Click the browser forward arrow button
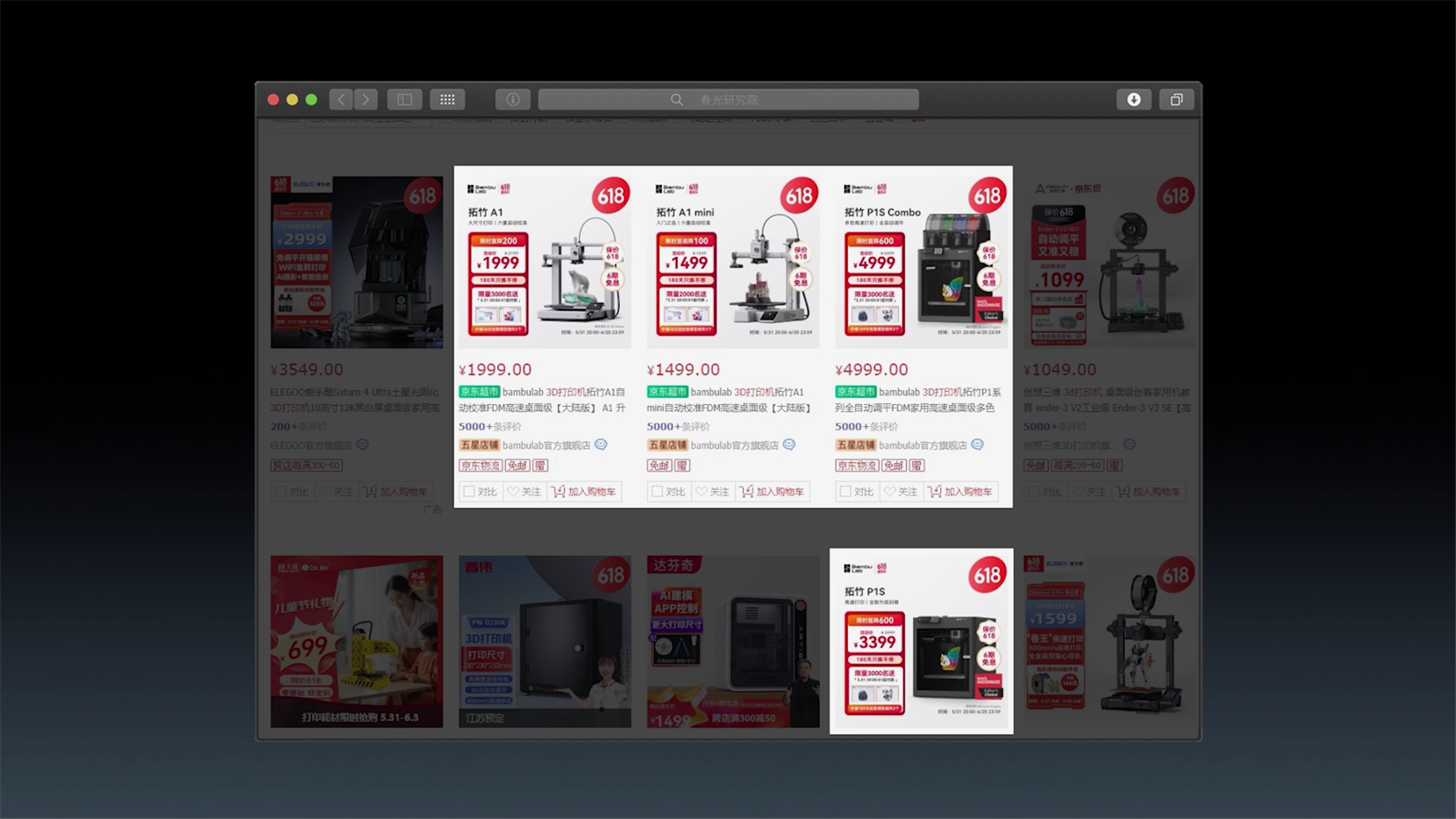This screenshot has width=1456, height=819. click(366, 99)
